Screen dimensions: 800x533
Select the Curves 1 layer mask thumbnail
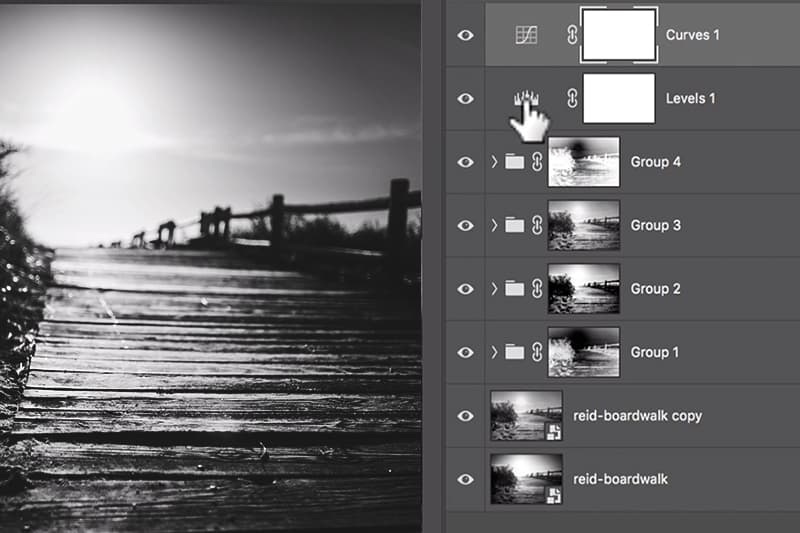pyautogui.click(x=618, y=35)
